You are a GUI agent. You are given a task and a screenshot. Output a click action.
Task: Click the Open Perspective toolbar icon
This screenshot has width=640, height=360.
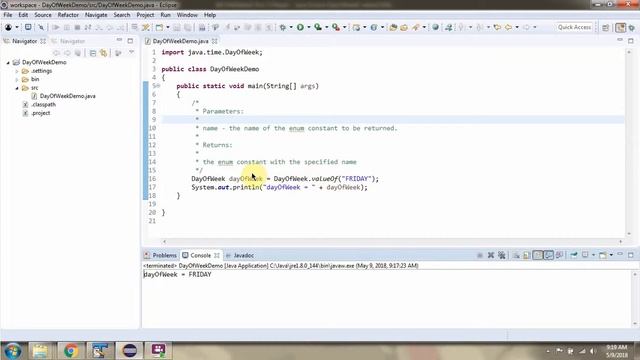click(606, 27)
